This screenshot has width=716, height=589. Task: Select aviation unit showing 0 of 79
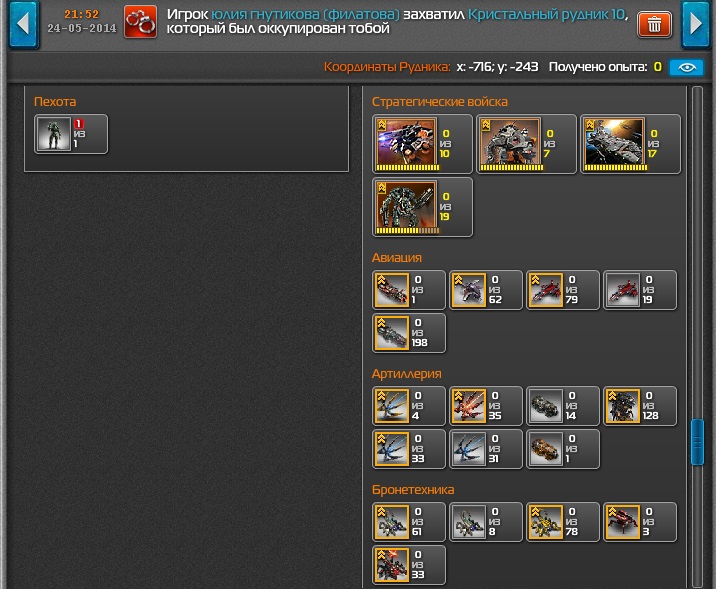[x=563, y=290]
